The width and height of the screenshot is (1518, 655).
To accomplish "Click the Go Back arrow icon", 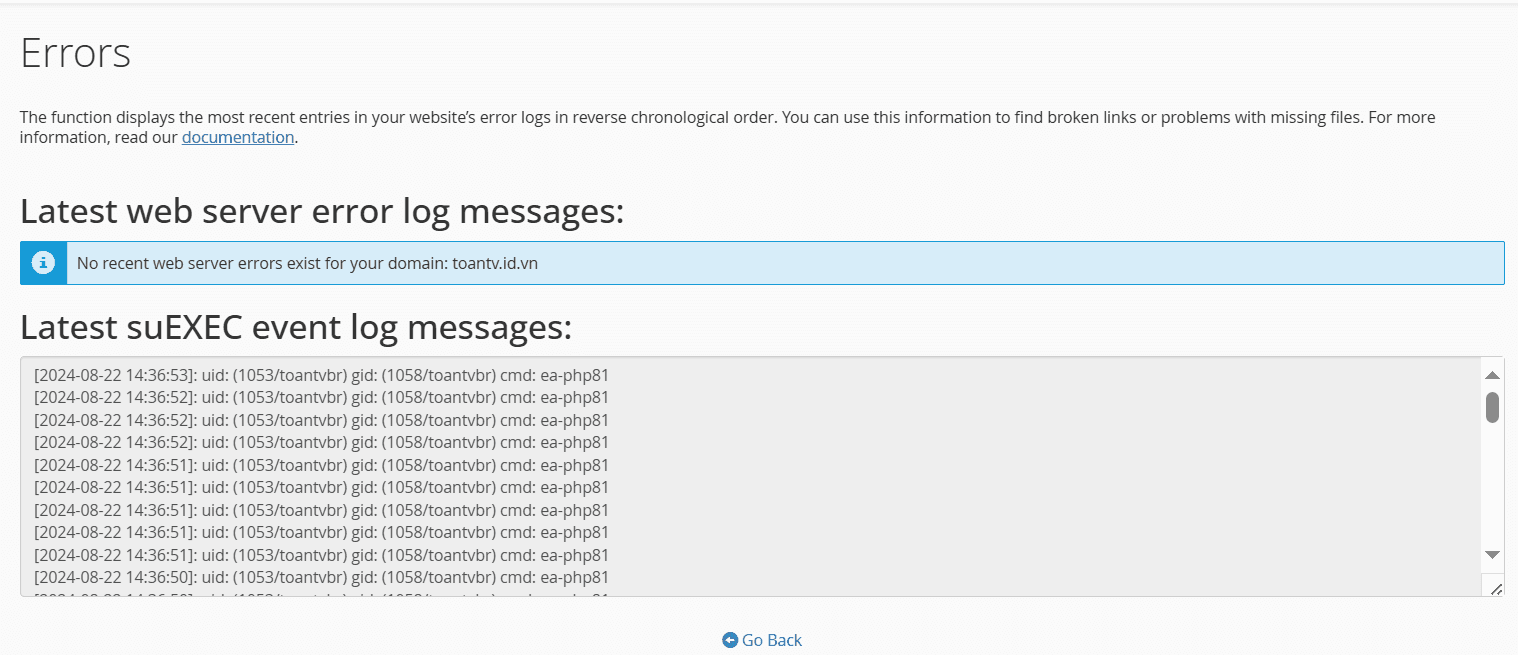I will 730,640.
